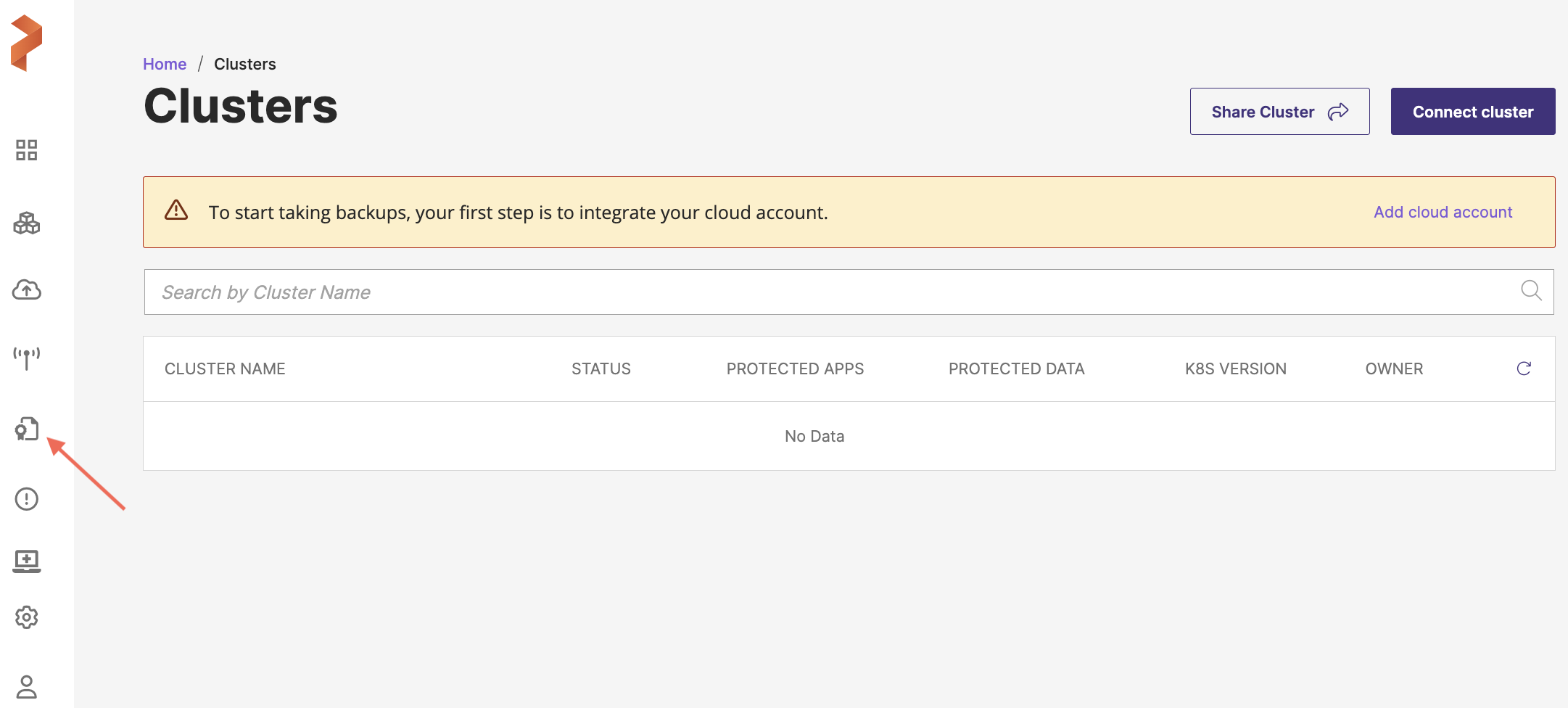The height and width of the screenshot is (708, 1568).
Task: Click the K8S VERSION column header
Action: point(1235,369)
